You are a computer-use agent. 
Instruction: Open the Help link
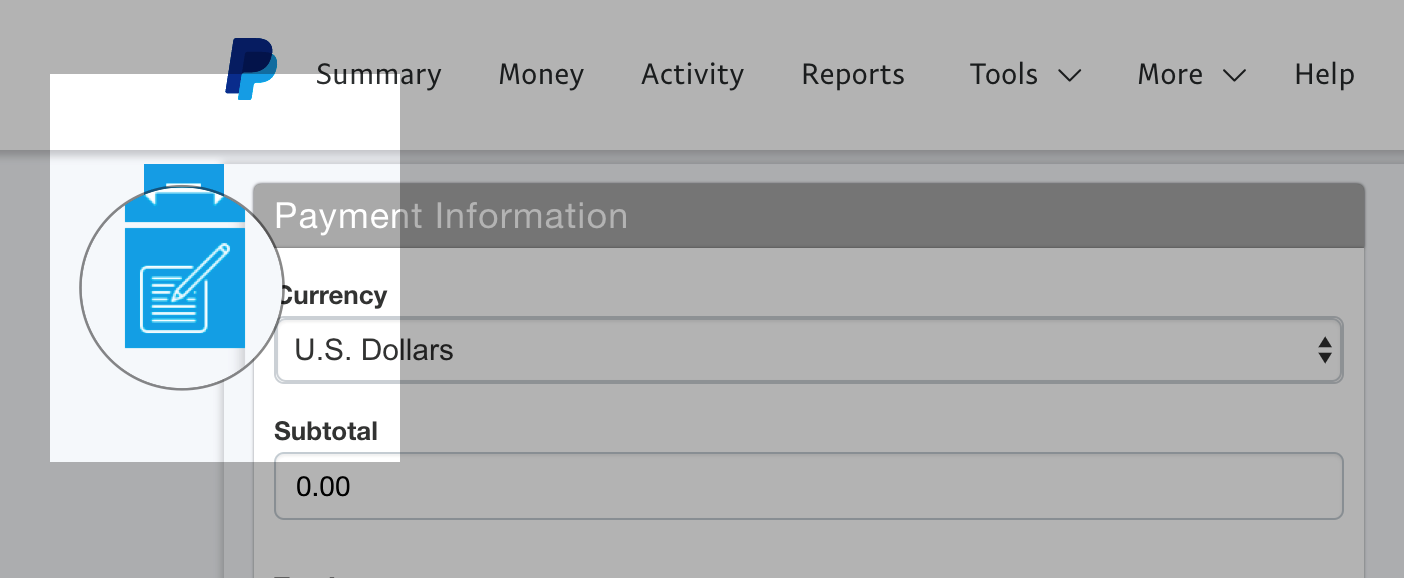pyautogui.click(x=1324, y=75)
